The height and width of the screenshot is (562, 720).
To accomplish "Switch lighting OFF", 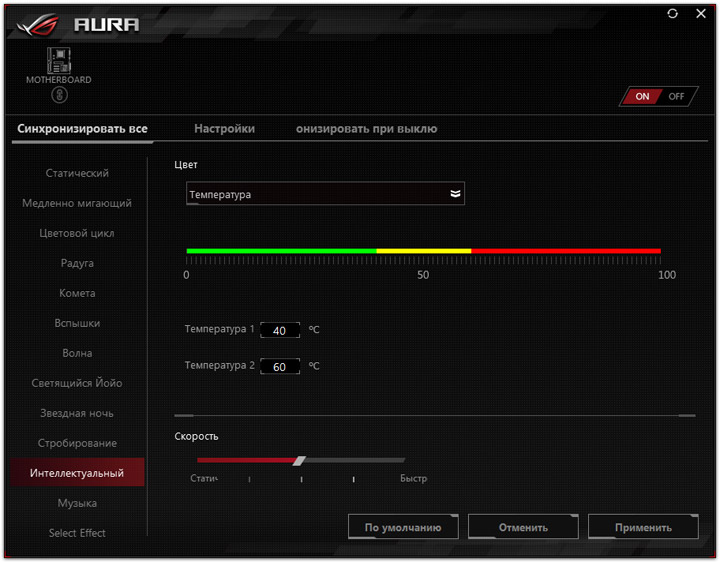I will (x=676, y=96).
